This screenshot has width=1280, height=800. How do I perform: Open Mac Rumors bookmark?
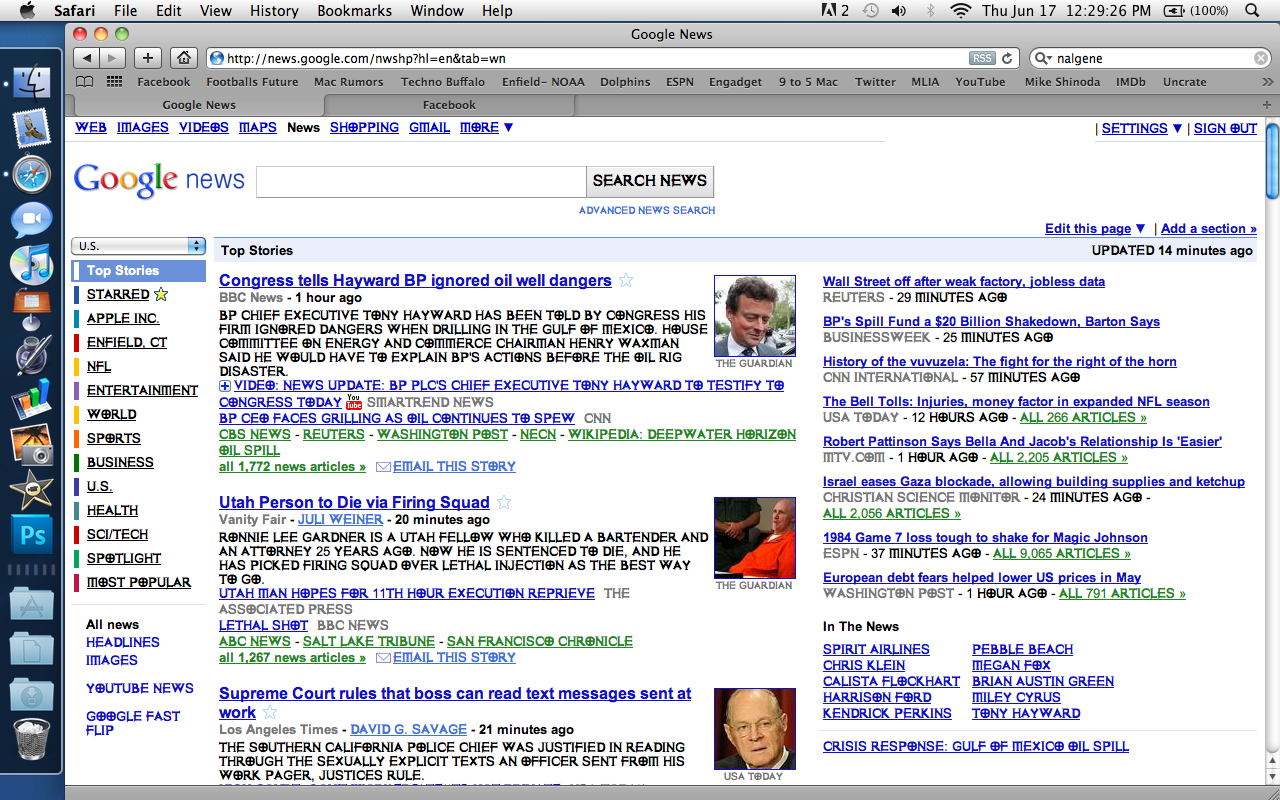click(348, 82)
